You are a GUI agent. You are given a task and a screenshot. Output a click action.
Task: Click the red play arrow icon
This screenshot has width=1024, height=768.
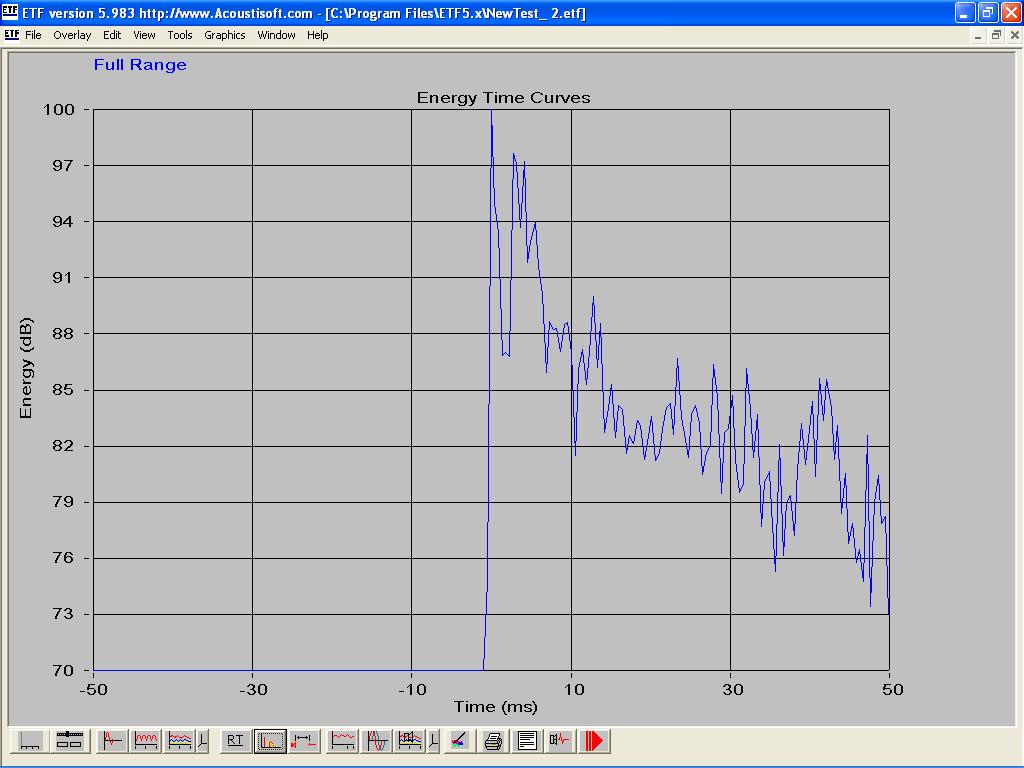[595, 741]
